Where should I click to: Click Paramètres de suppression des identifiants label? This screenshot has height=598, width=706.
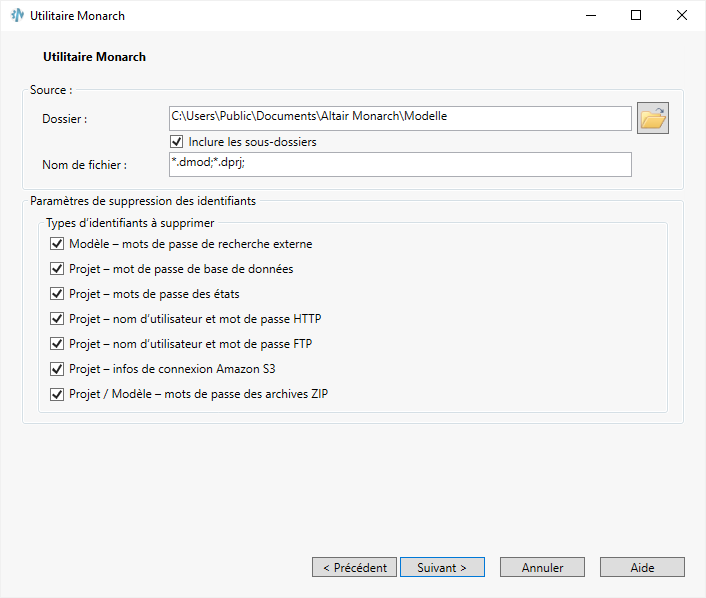[143, 201]
